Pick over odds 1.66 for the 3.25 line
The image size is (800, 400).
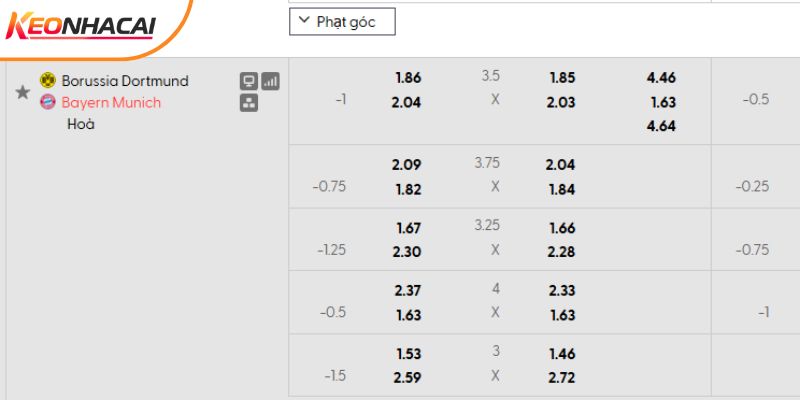point(562,228)
